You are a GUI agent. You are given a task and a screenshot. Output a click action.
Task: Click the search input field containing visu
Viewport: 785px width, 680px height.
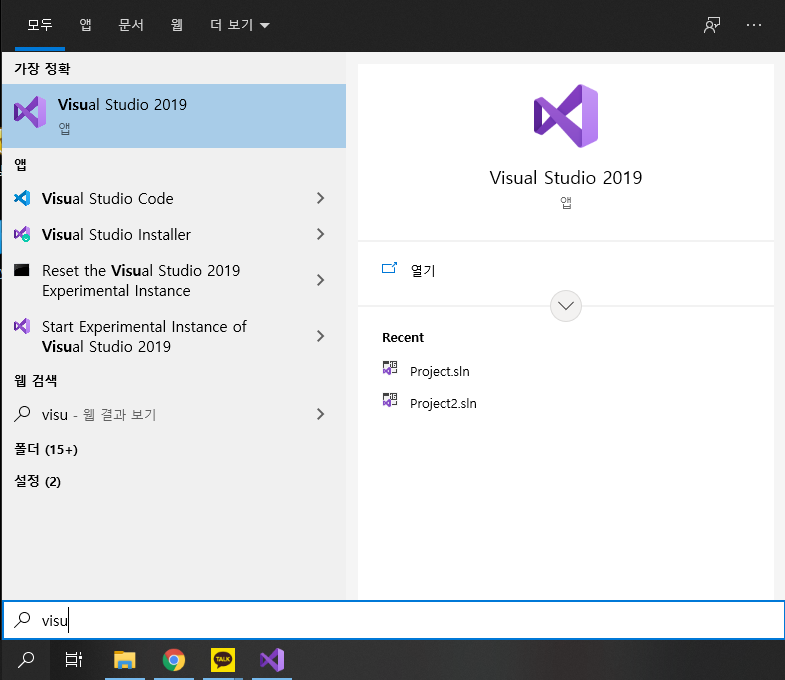click(x=394, y=620)
